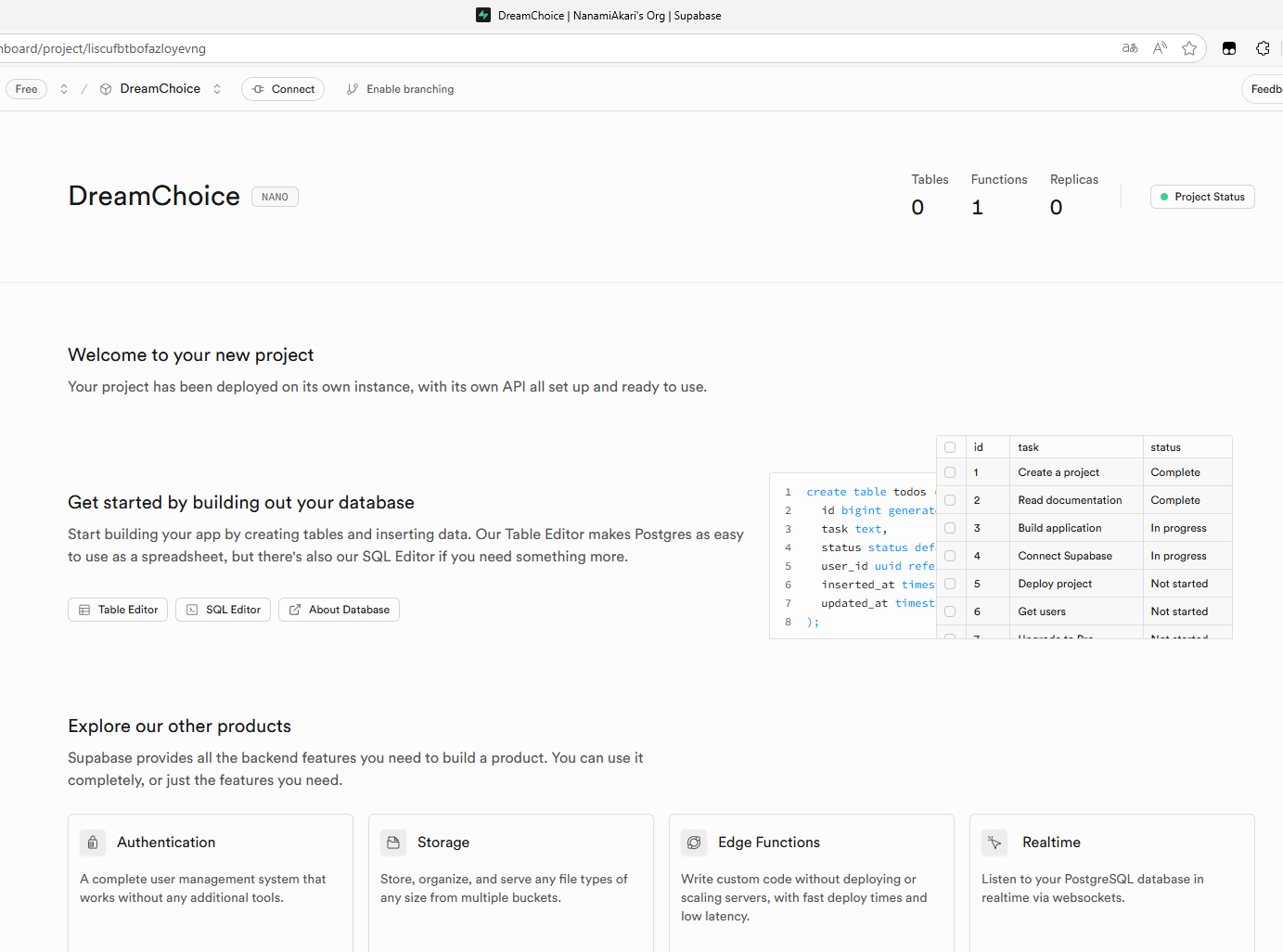Click the 'Create a project' task cell

pyautogui.click(x=1076, y=472)
